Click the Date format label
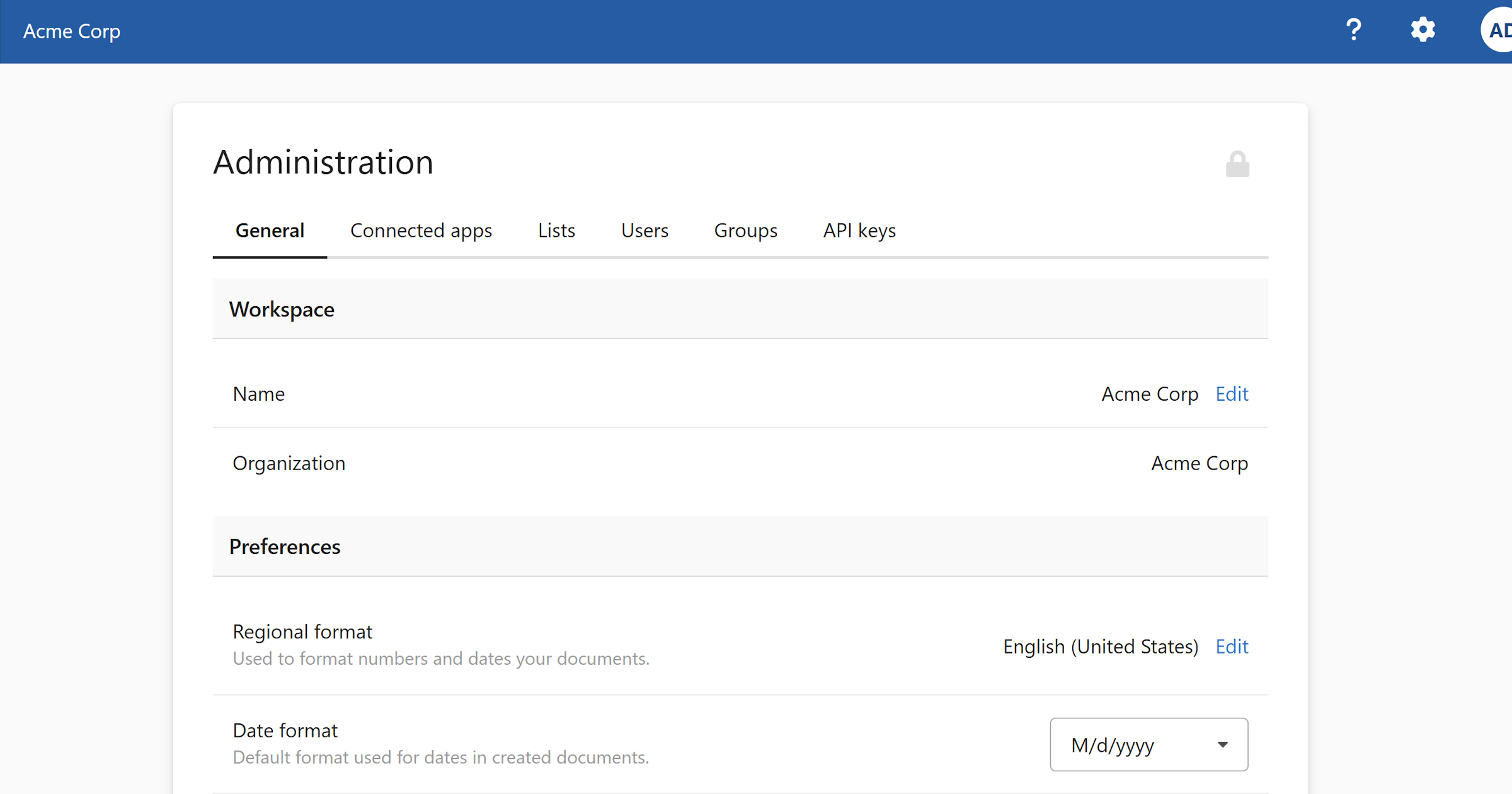This screenshot has height=794, width=1512. 285,730
